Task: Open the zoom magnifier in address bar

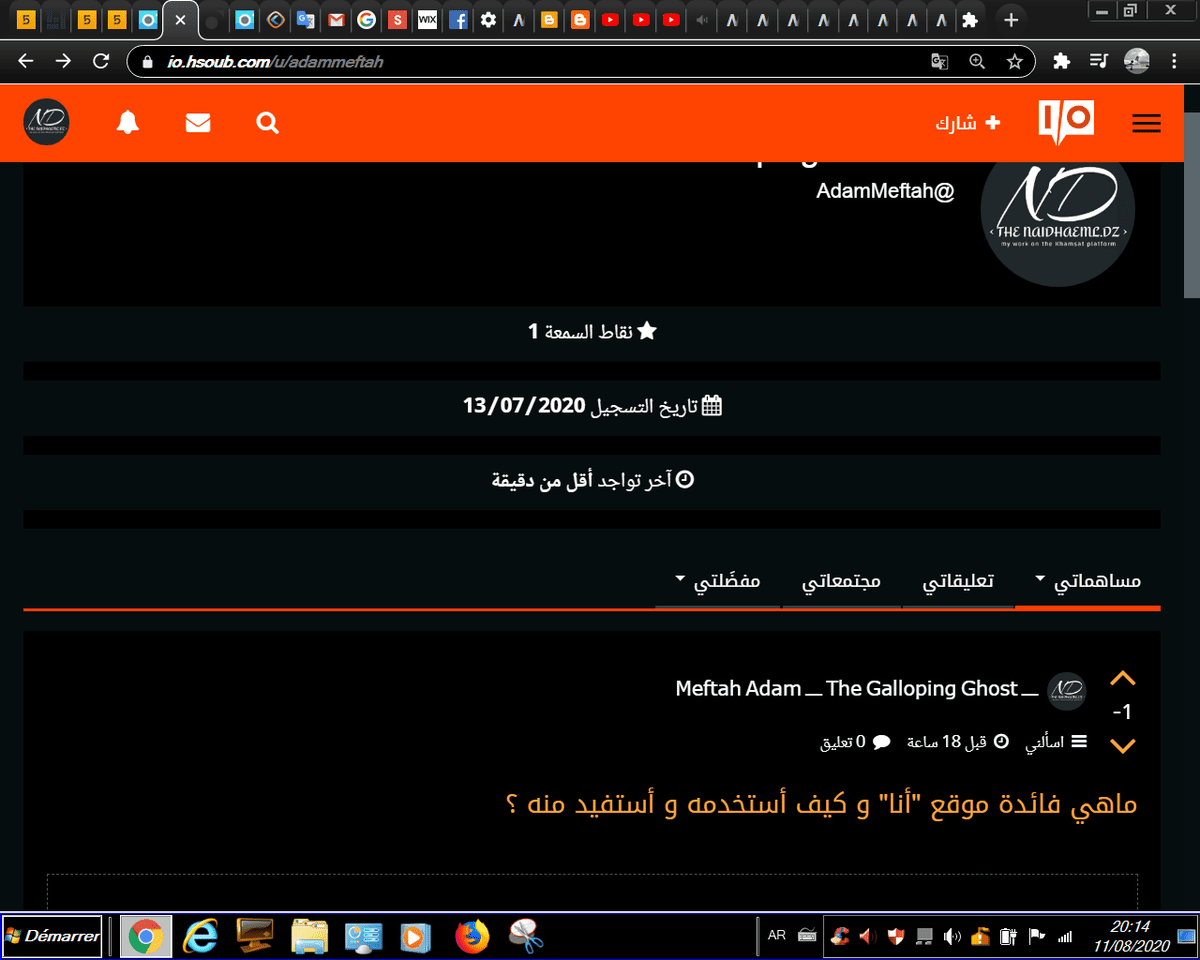Action: pos(977,61)
